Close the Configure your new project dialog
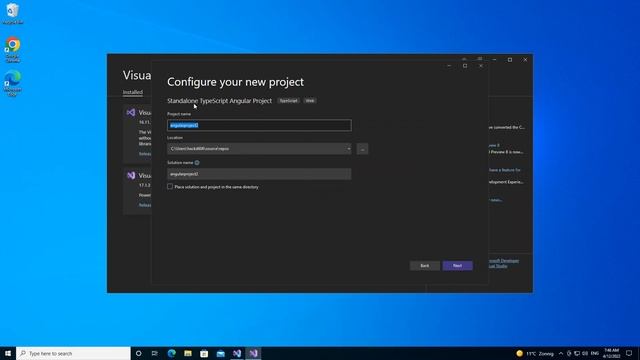The height and width of the screenshot is (360, 640). [x=481, y=66]
